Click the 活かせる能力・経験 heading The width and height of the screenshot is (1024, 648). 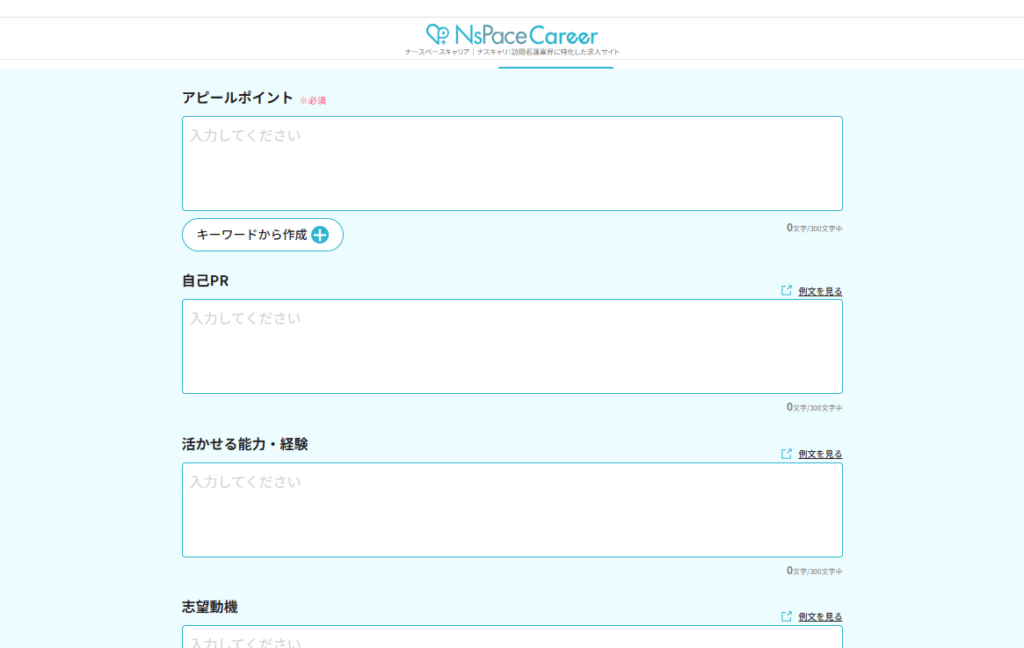click(245, 444)
